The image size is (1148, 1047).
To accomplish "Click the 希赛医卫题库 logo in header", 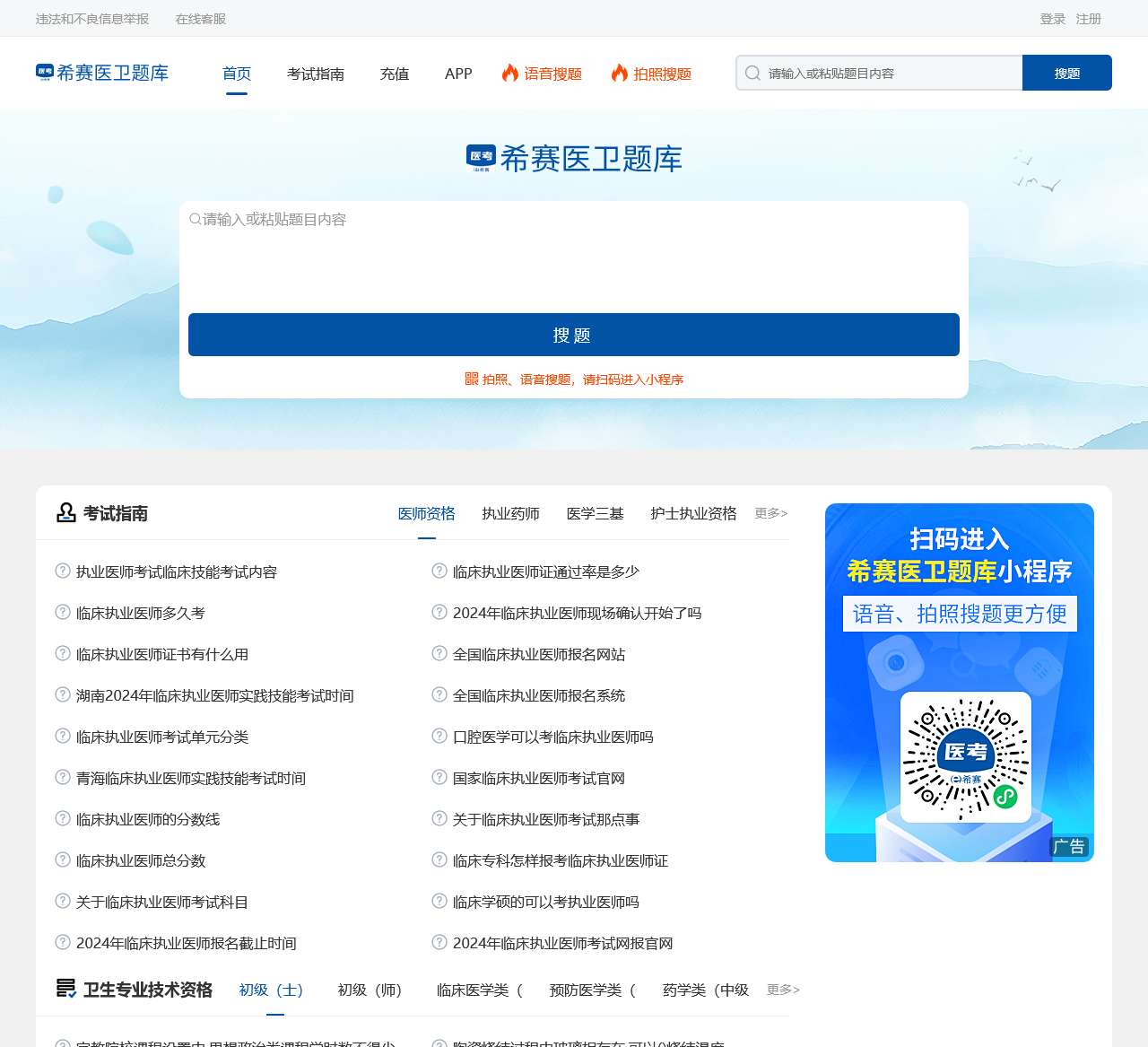I will [x=102, y=73].
